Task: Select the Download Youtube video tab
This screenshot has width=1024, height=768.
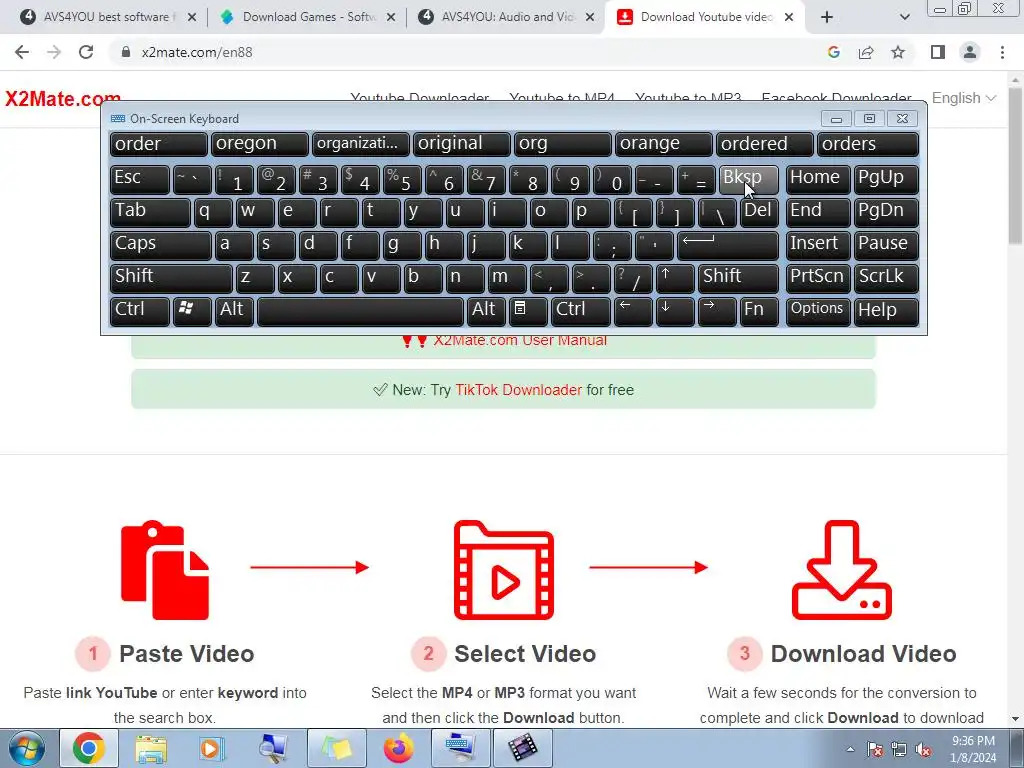Action: coord(705,17)
